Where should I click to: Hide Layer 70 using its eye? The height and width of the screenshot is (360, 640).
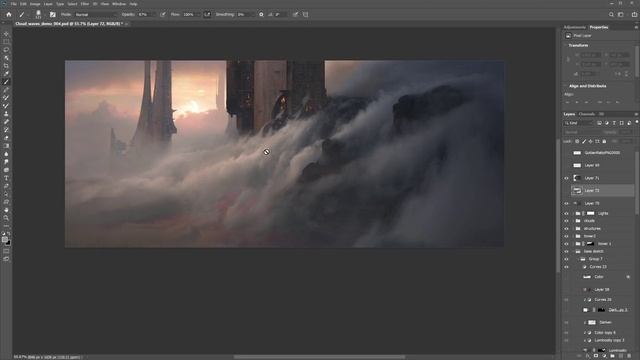[x=566, y=203]
